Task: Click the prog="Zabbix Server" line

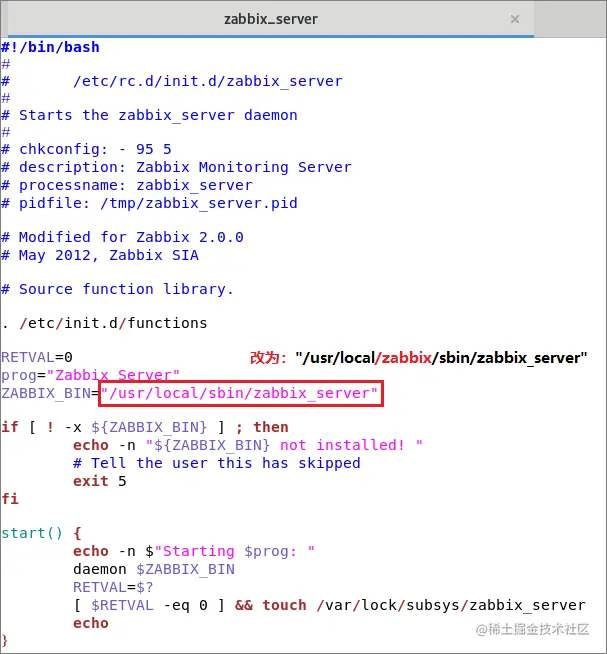Action: click(x=91, y=375)
